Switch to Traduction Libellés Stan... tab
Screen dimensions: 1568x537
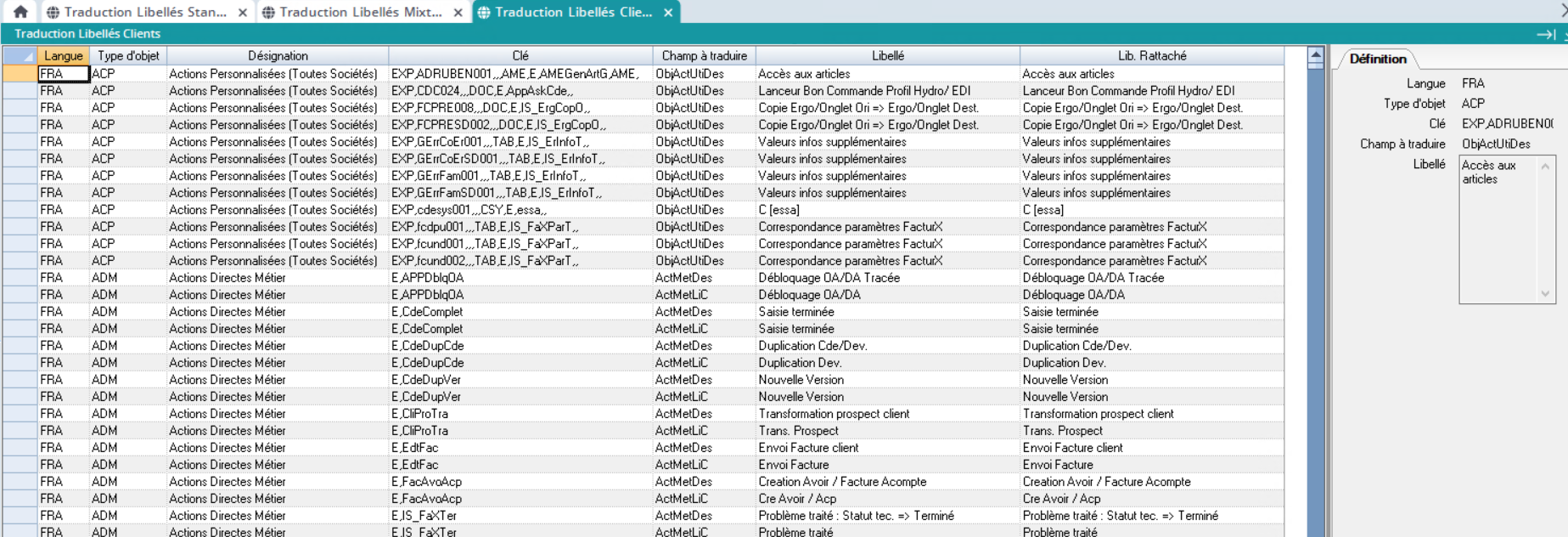tap(146, 12)
